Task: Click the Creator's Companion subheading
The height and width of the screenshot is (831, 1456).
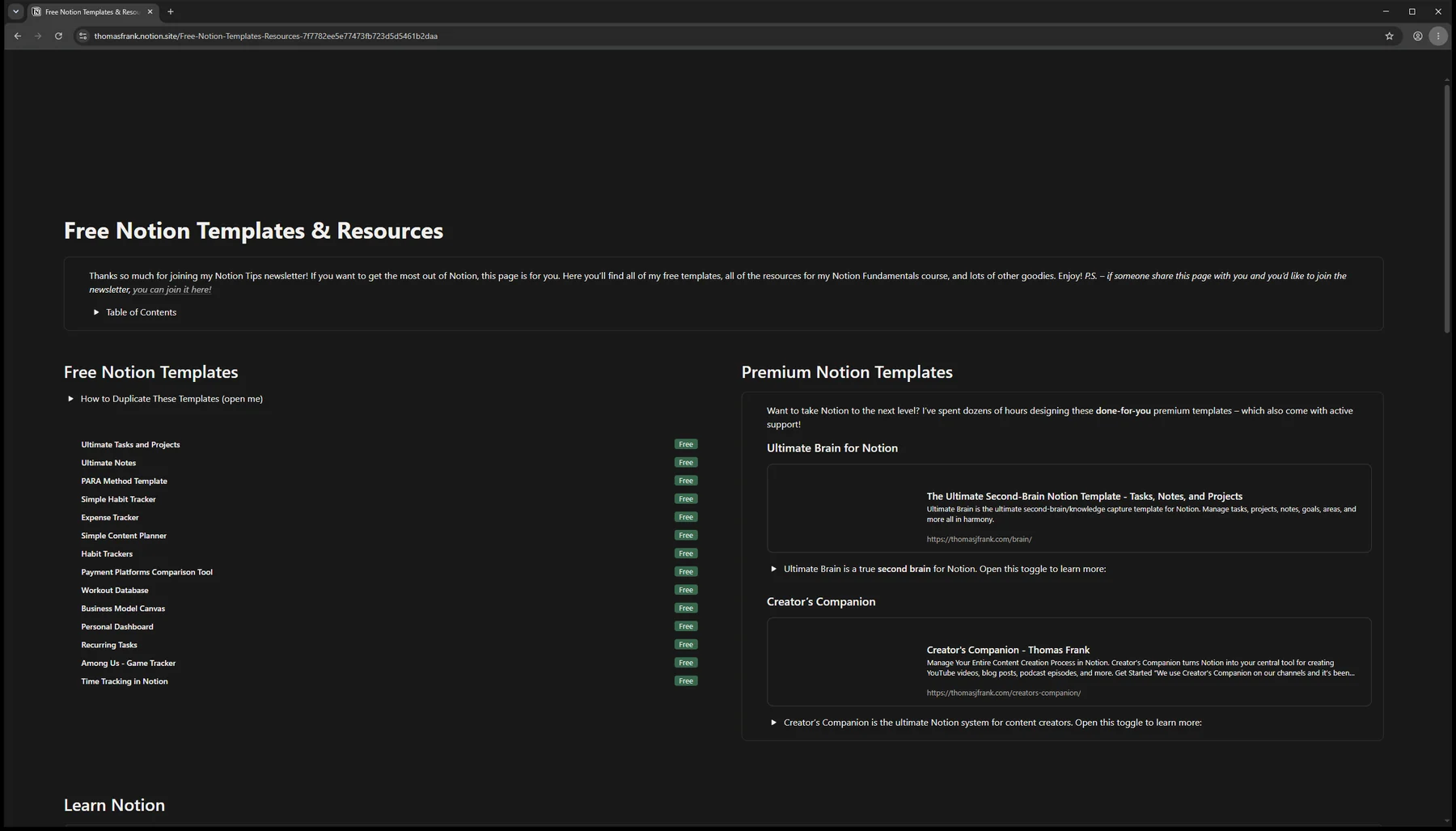Action: (x=821, y=602)
